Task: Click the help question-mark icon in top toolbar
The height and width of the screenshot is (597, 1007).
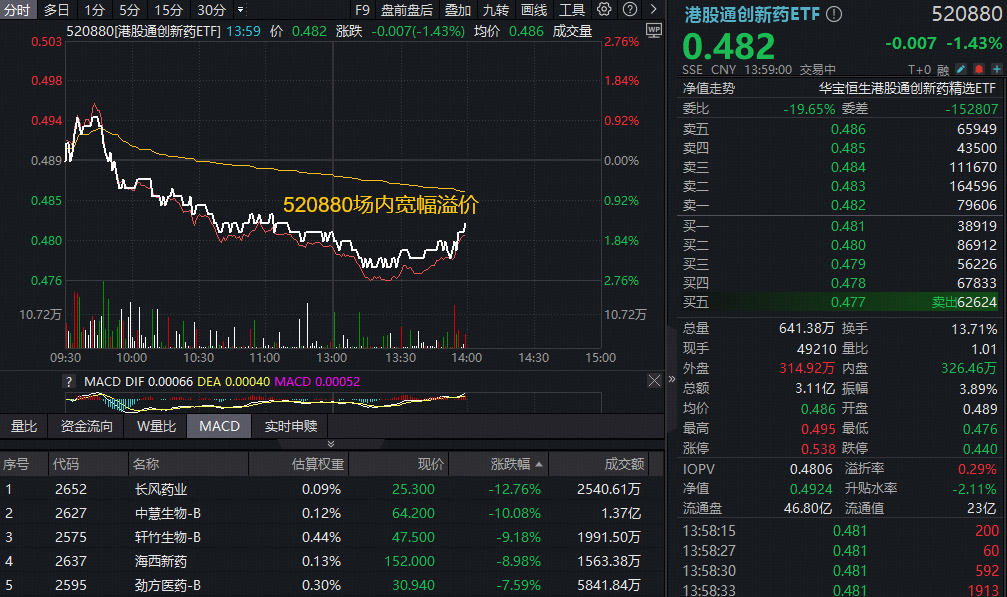Action: click(x=629, y=9)
